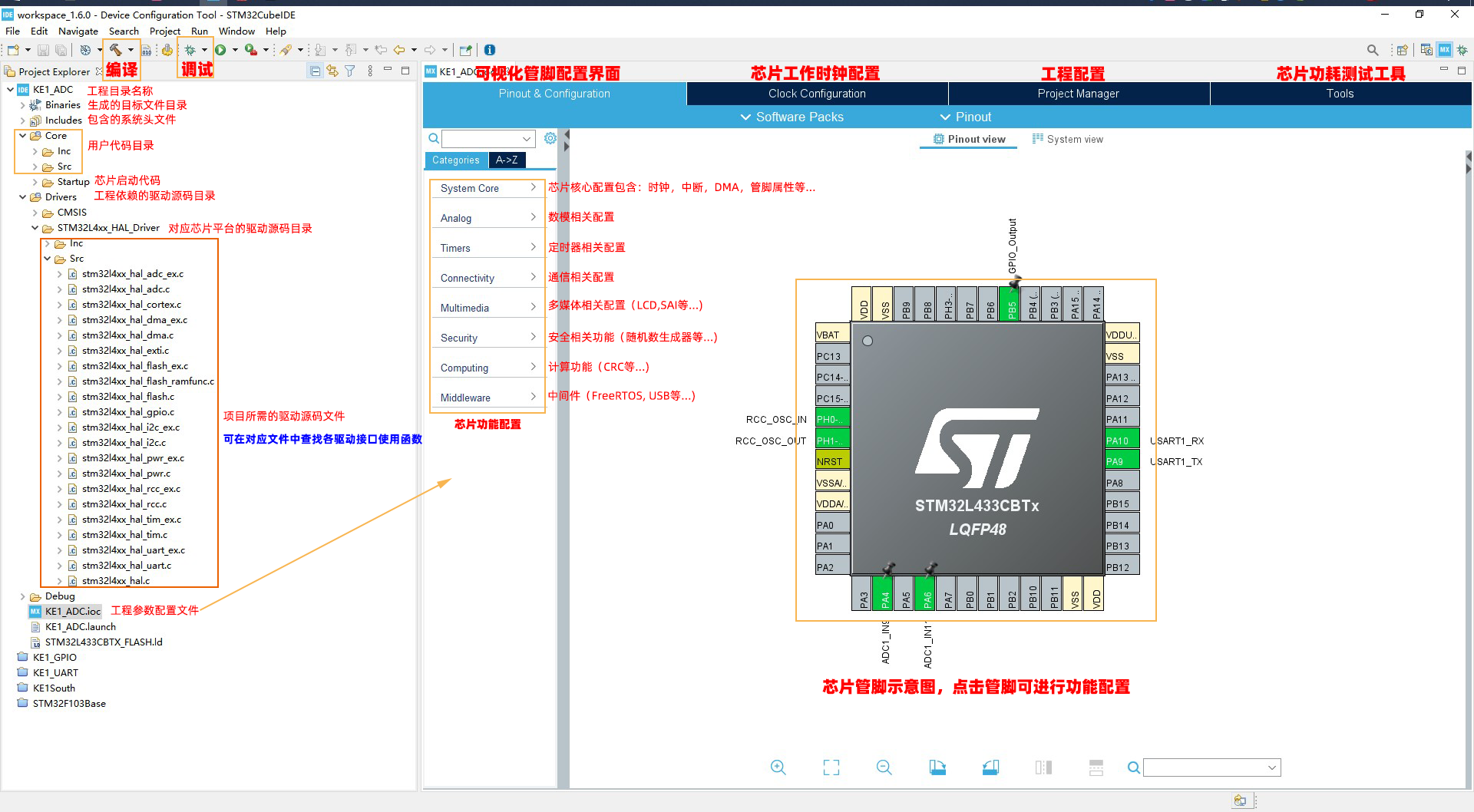Screen dimensions: 1474x812
Task: Click Link with Editor icon in Project Explorer
Action: click(x=332, y=71)
